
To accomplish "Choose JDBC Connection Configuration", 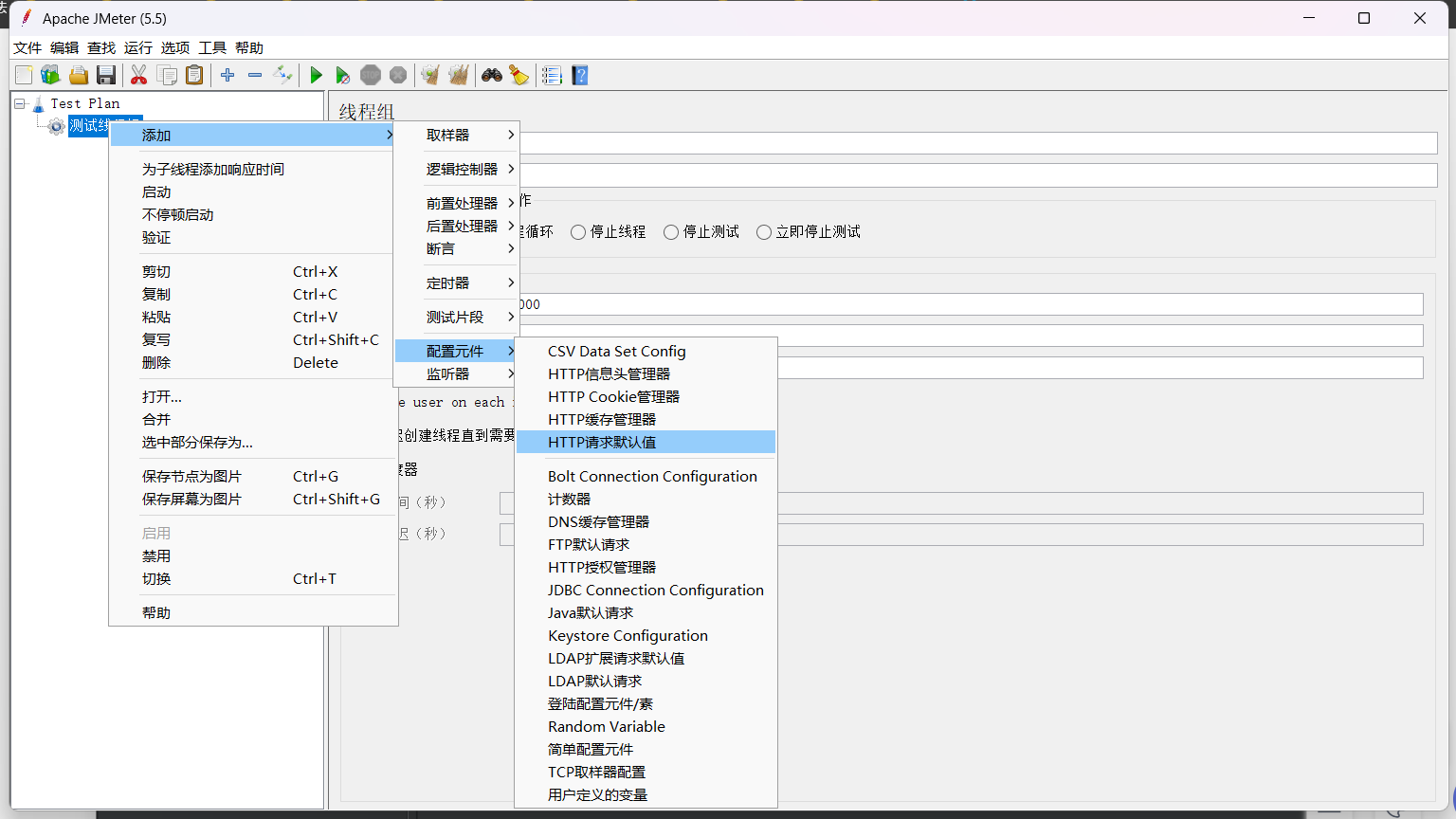I will (x=646, y=591).
